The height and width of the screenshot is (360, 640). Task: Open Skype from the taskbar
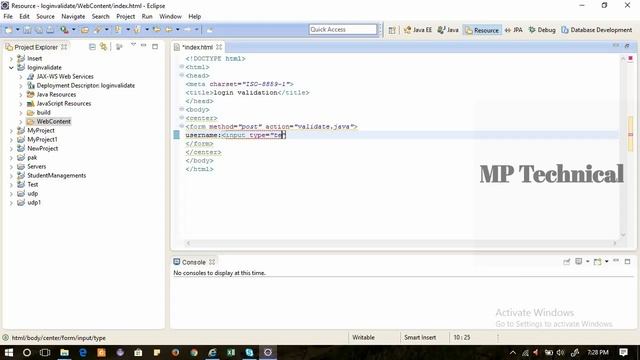(249, 352)
